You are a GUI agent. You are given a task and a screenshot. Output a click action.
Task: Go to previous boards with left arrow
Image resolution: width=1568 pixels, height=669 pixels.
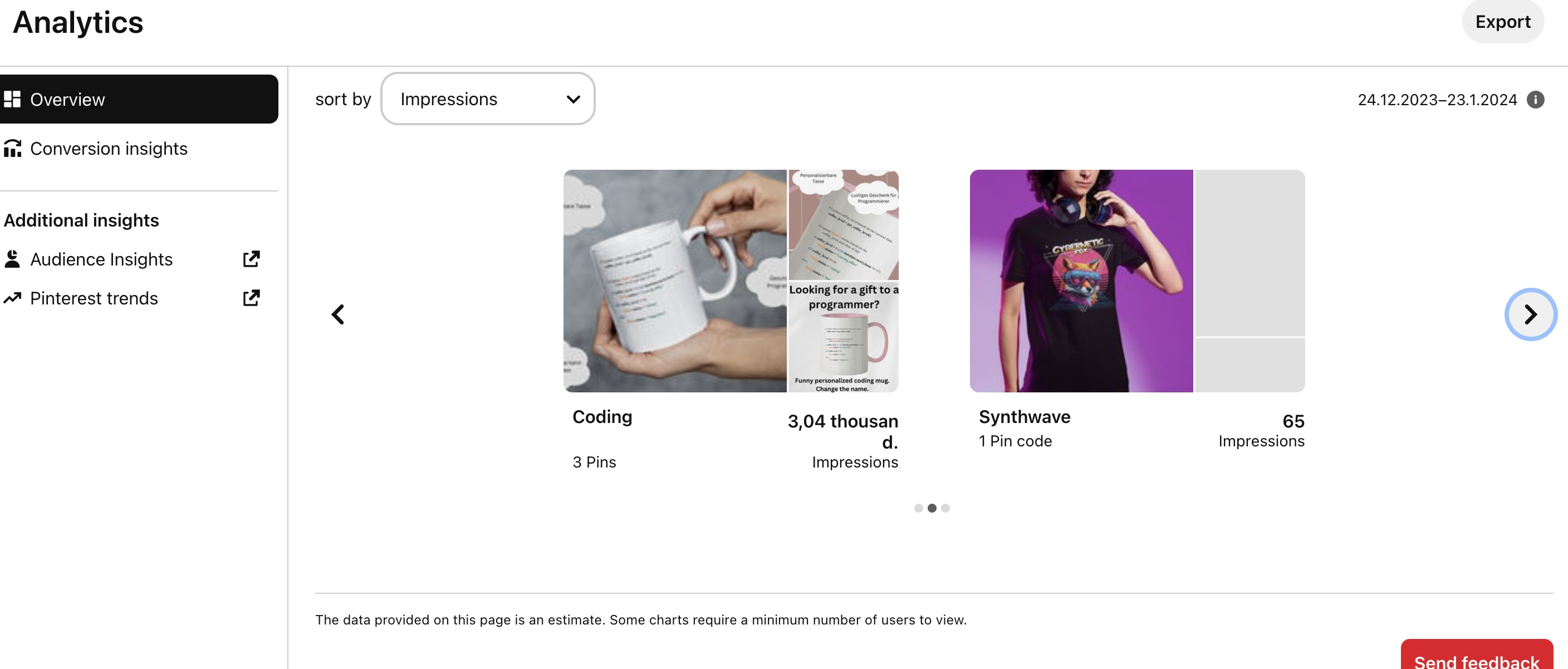point(338,314)
